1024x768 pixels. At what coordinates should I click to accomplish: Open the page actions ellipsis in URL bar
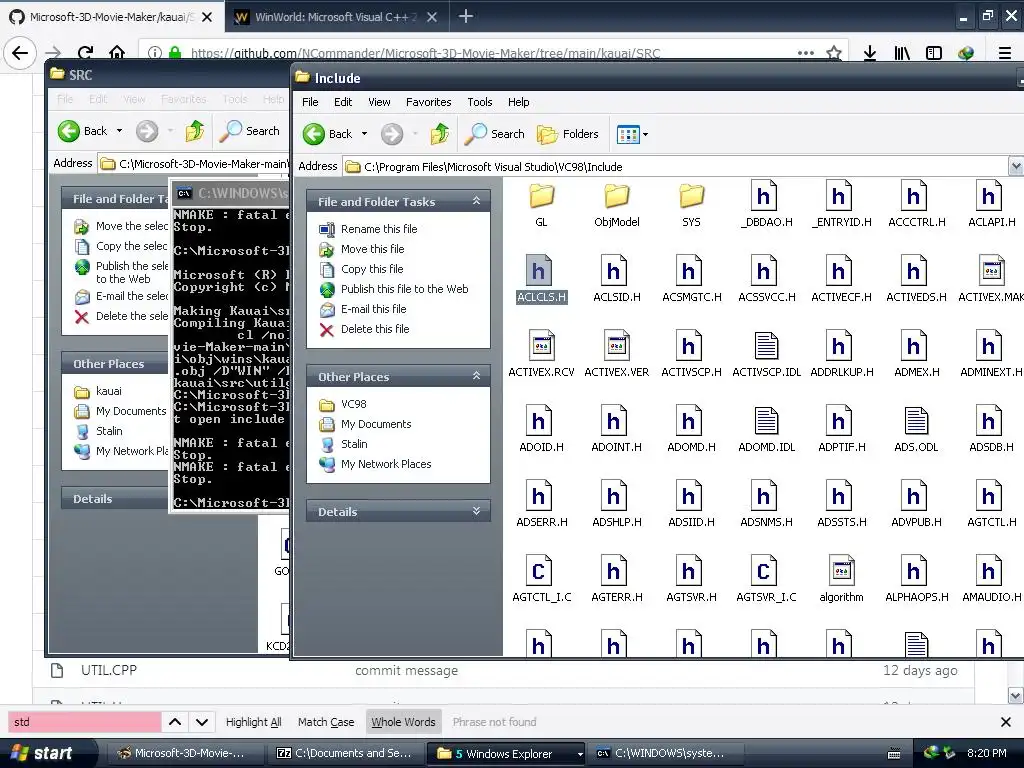pyautogui.click(x=806, y=53)
